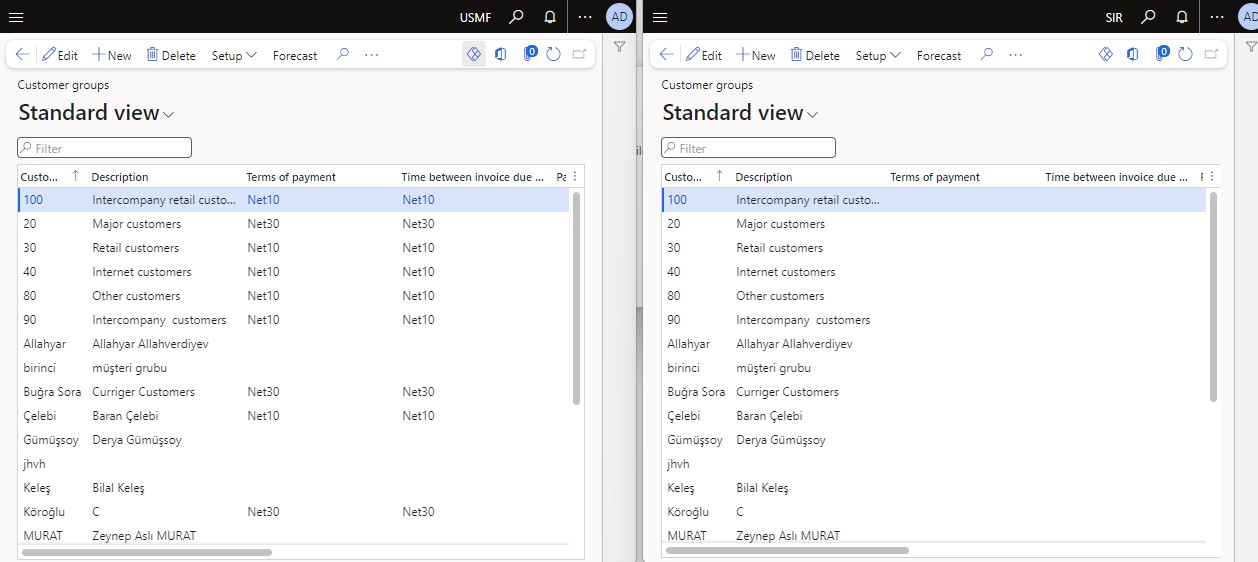Click Terms of payment header in USMF

291,177
